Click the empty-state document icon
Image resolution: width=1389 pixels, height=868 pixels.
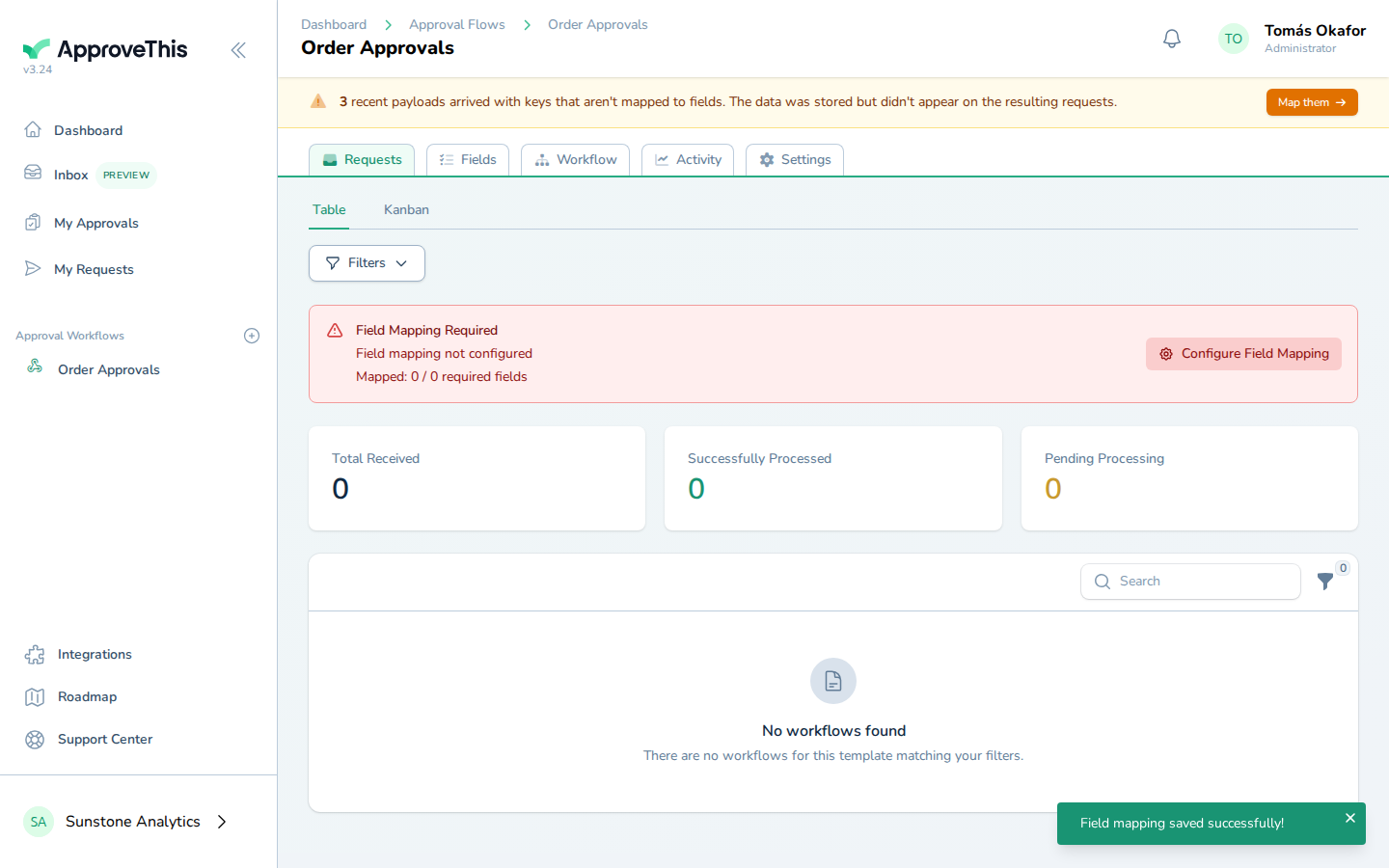pos(833,681)
